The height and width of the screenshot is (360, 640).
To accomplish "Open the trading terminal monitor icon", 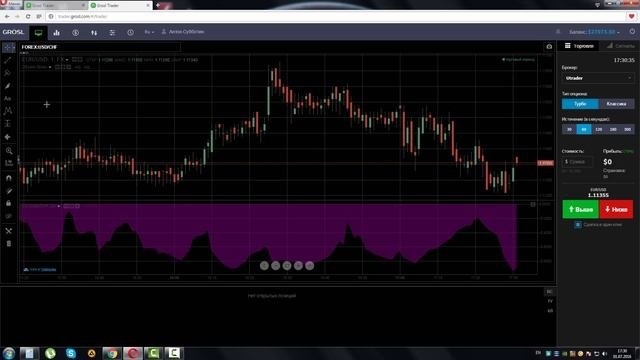I will click(x=38, y=32).
